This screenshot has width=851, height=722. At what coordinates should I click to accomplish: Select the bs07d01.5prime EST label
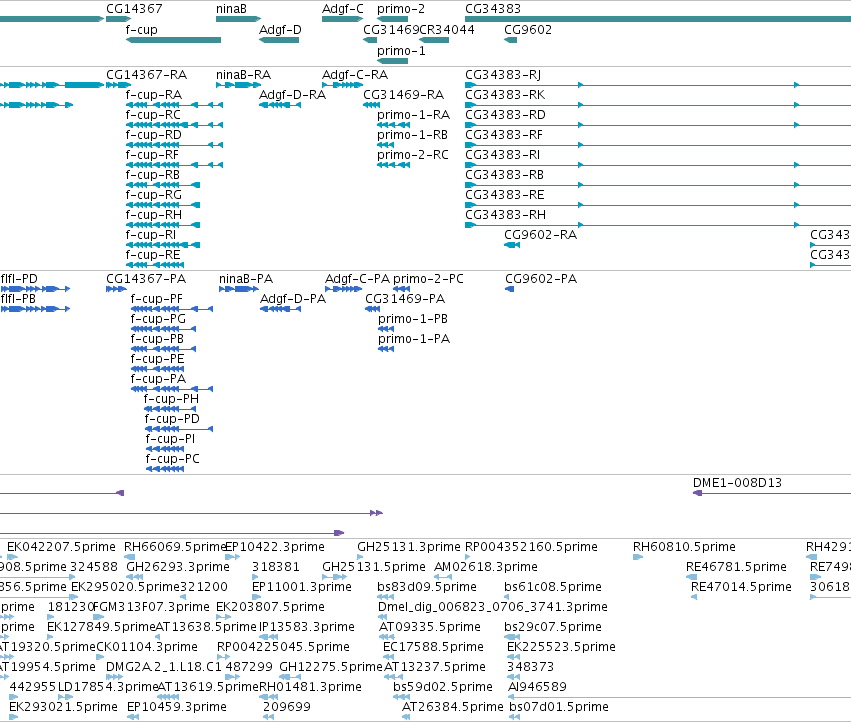pyautogui.click(x=559, y=707)
